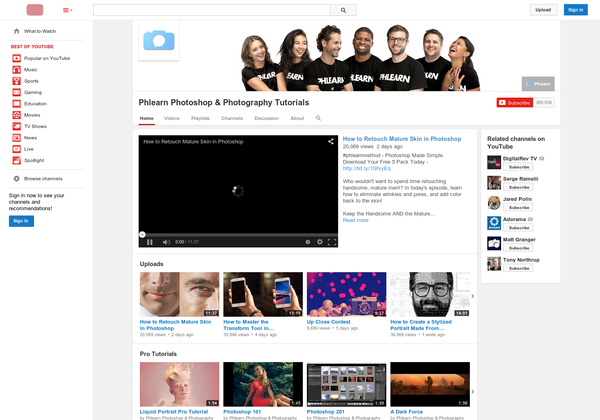Show next Pro Tutorials with the arrow
The image size is (600, 420).
[x=473, y=392]
